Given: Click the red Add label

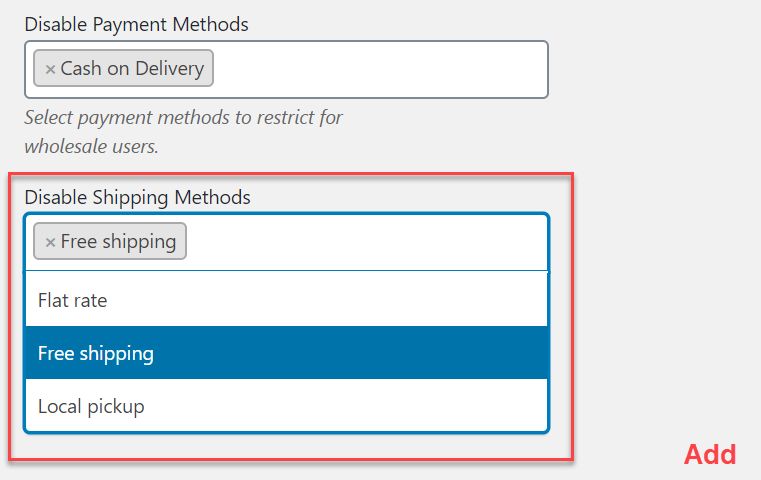Looking at the screenshot, I should [x=710, y=455].
